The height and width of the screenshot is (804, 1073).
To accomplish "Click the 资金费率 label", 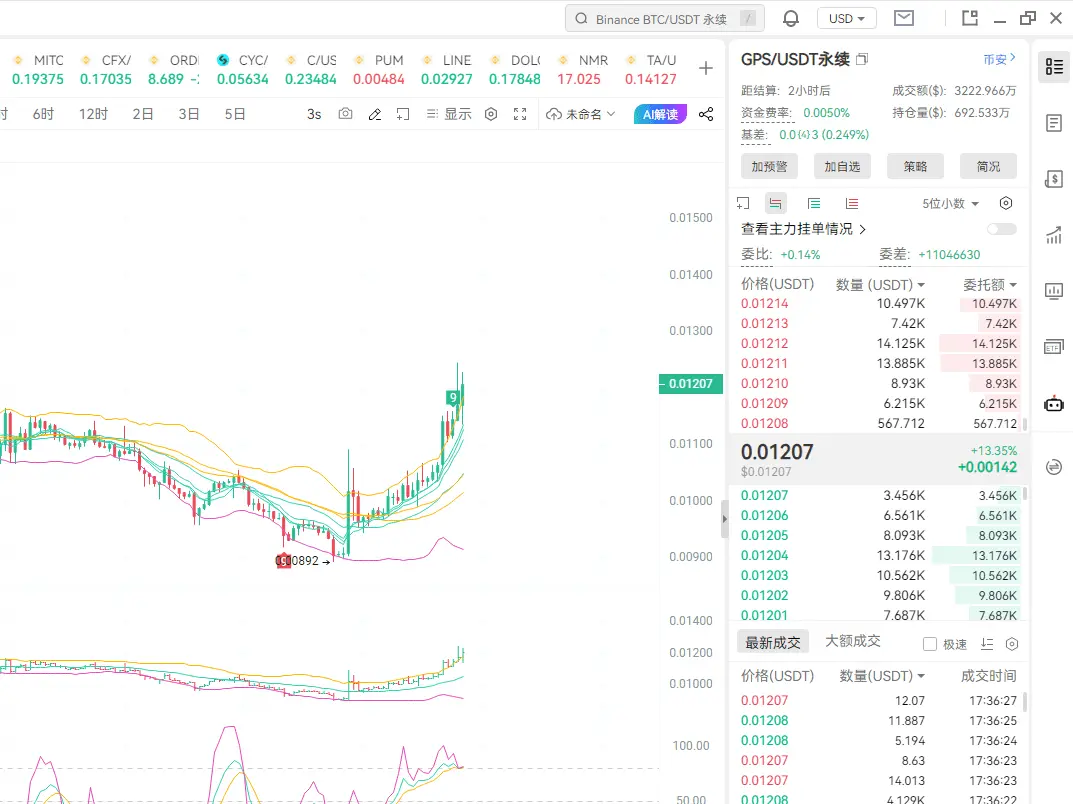I will tap(766, 113).
